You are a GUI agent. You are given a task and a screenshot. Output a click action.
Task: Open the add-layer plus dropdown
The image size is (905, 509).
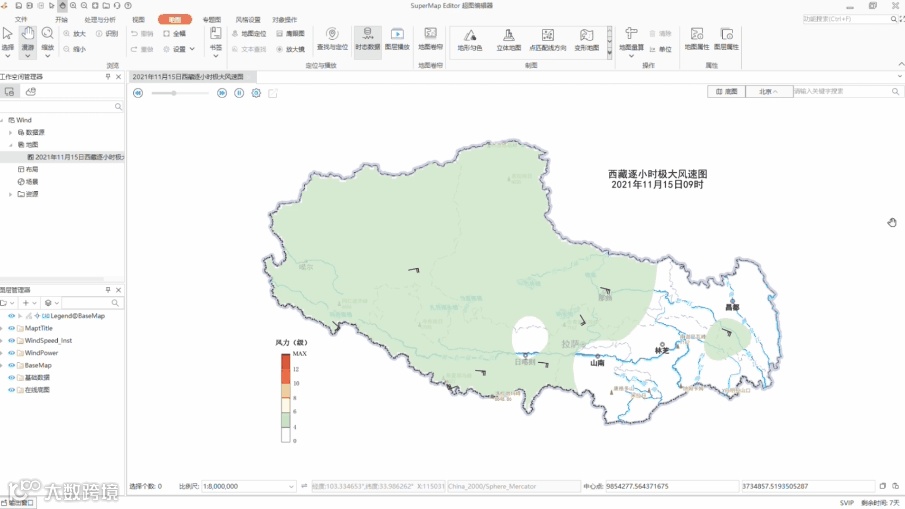click(28, 303)
